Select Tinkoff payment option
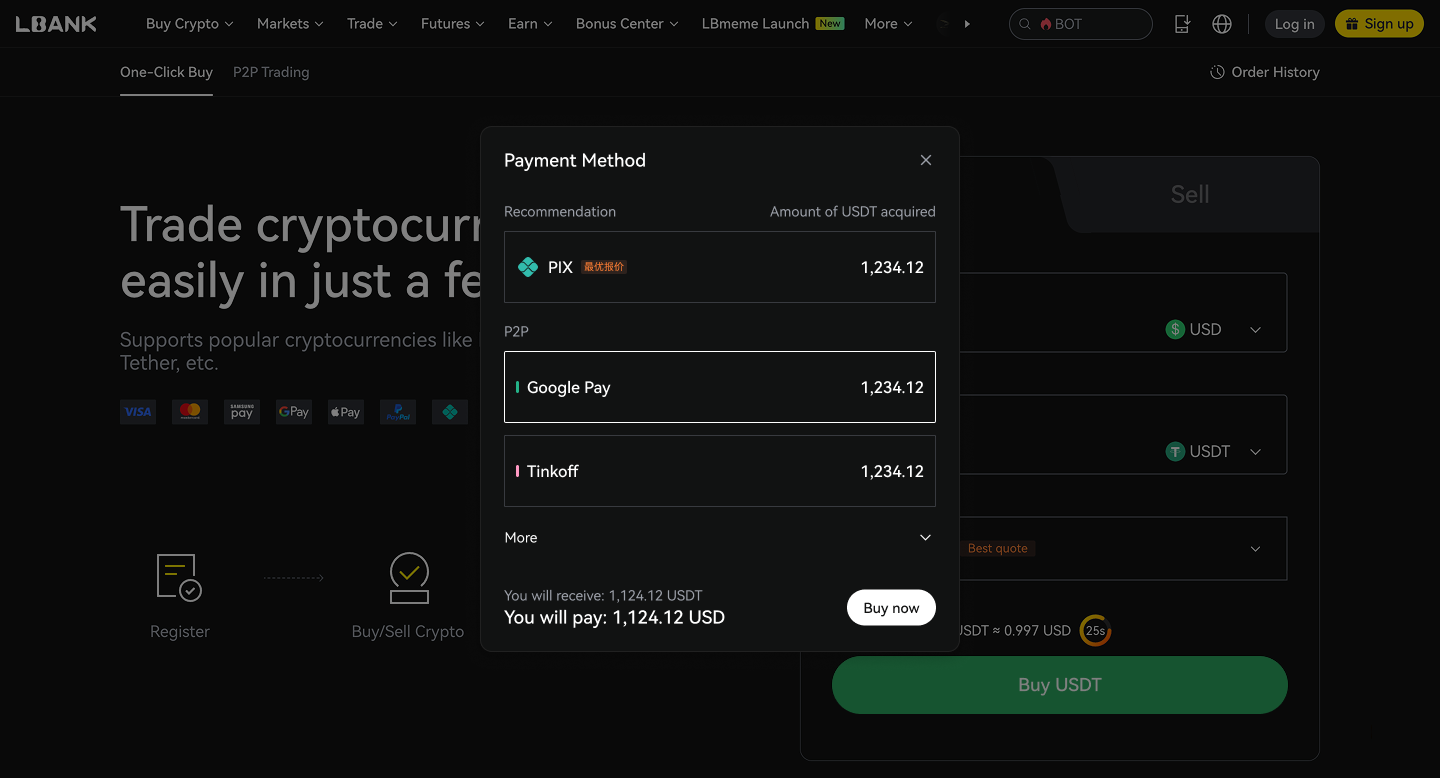The height and width of the screenshot is (778, 1440). coord(720,471)
